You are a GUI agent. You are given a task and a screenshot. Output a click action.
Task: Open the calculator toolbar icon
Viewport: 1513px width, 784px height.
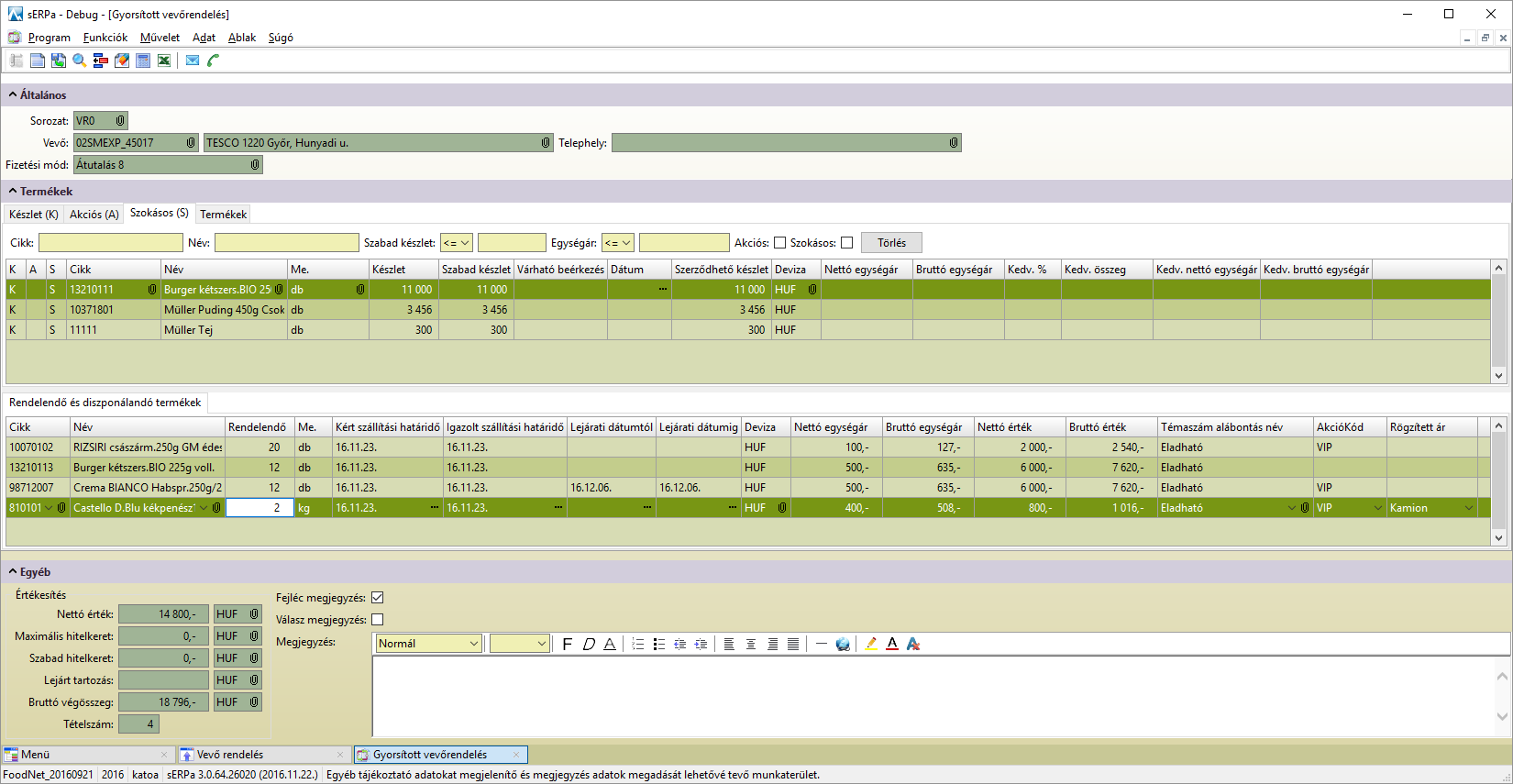143,61
